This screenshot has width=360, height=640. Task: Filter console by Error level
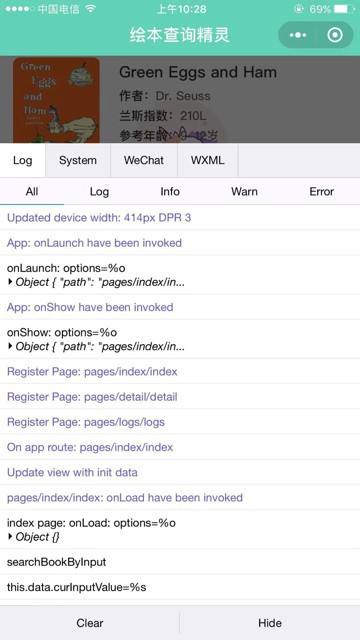click(322, 191)
